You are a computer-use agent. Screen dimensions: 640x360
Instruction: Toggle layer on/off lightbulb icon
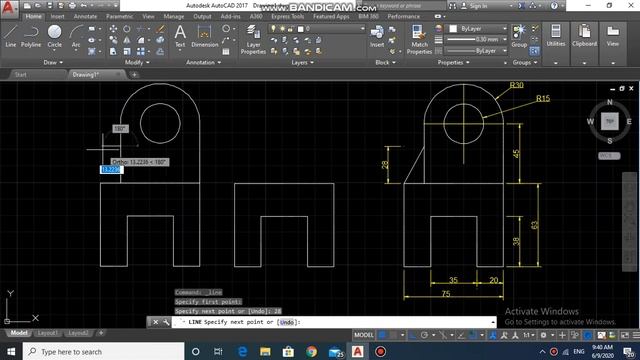coord(273,29)
